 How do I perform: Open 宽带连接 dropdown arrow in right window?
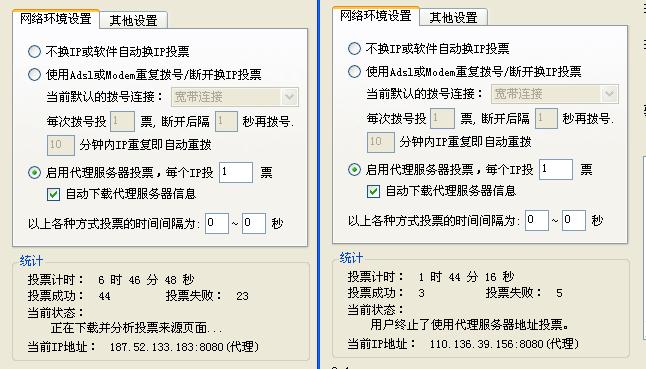[609, 94]
